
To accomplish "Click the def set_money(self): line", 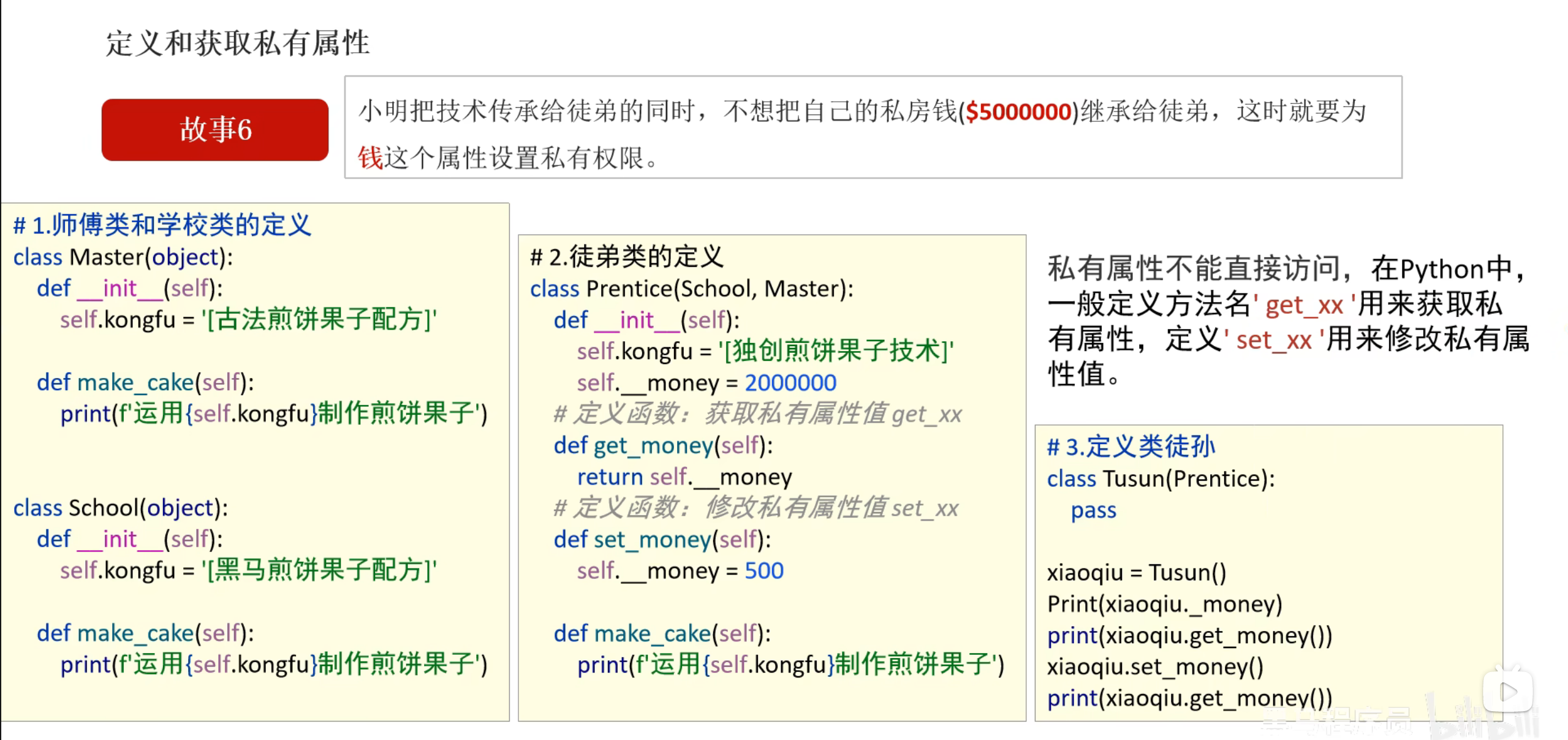I will click(662, 540).
